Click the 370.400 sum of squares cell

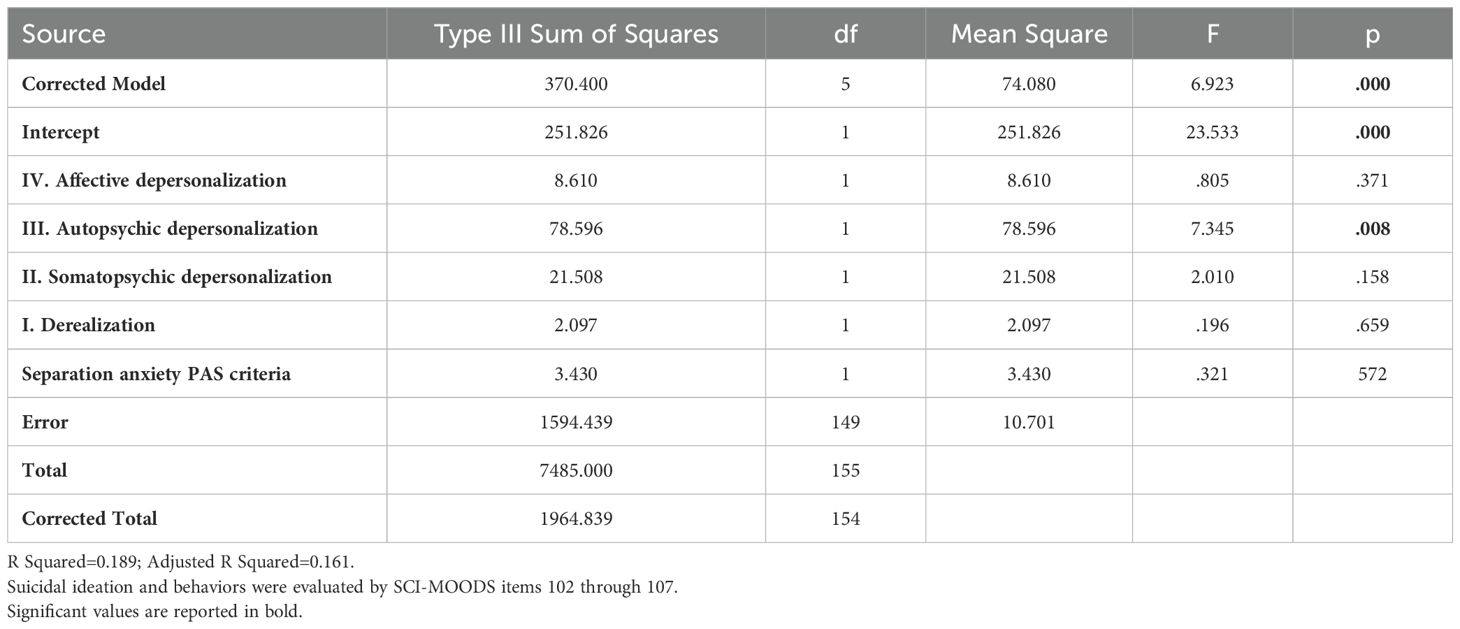[576, 84]
